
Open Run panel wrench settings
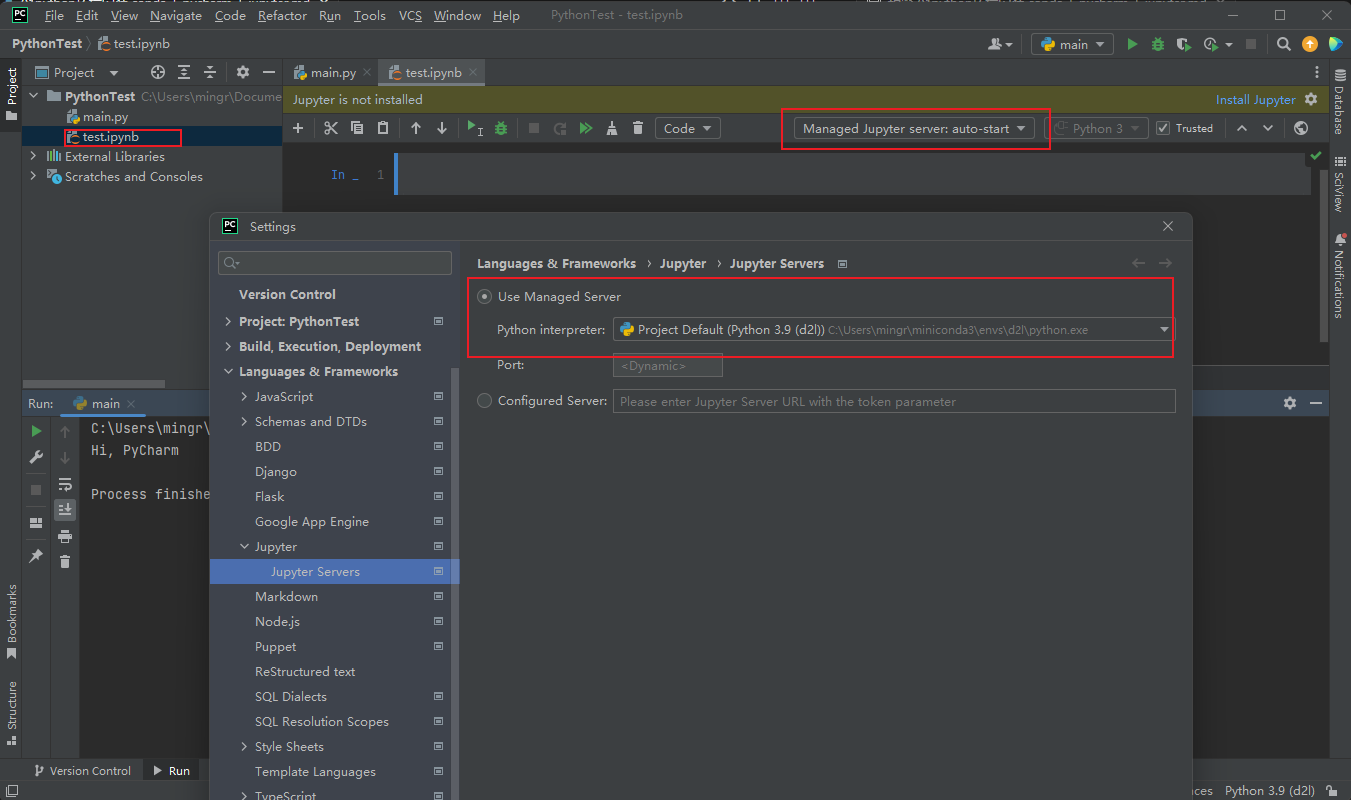point(36,457)
